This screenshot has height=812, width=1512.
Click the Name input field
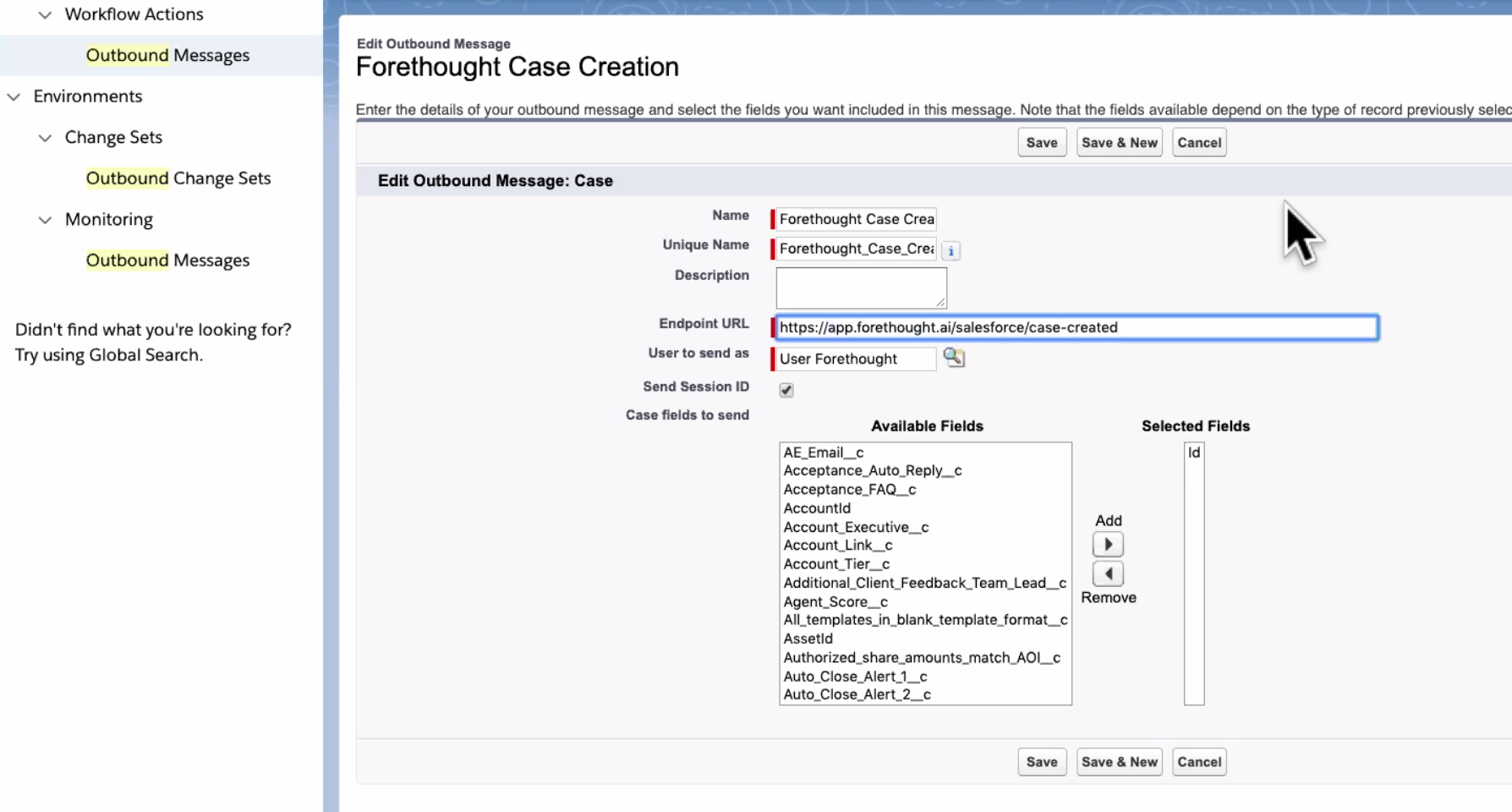[856, 219]
